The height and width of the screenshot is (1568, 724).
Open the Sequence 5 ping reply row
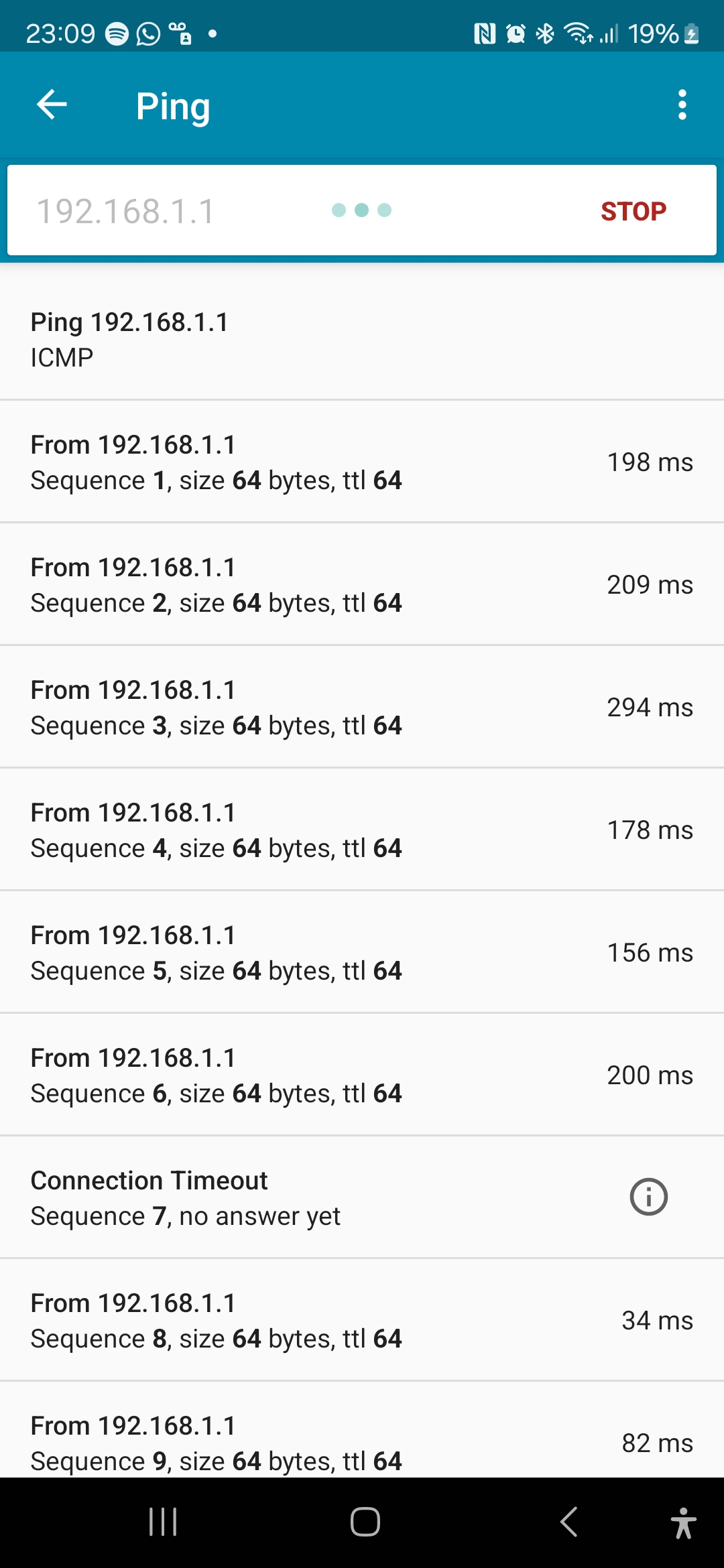362,953
